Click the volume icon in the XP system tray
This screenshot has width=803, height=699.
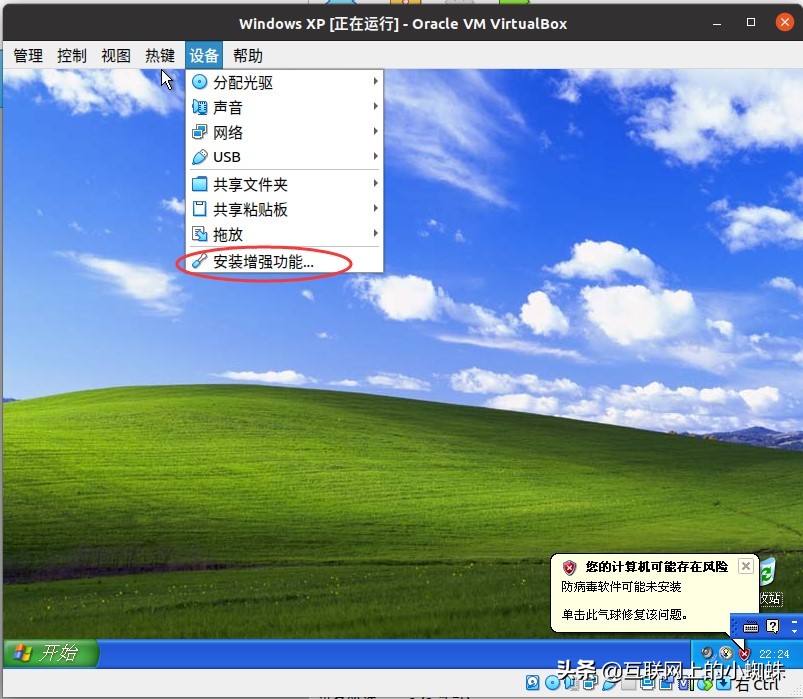707,653
